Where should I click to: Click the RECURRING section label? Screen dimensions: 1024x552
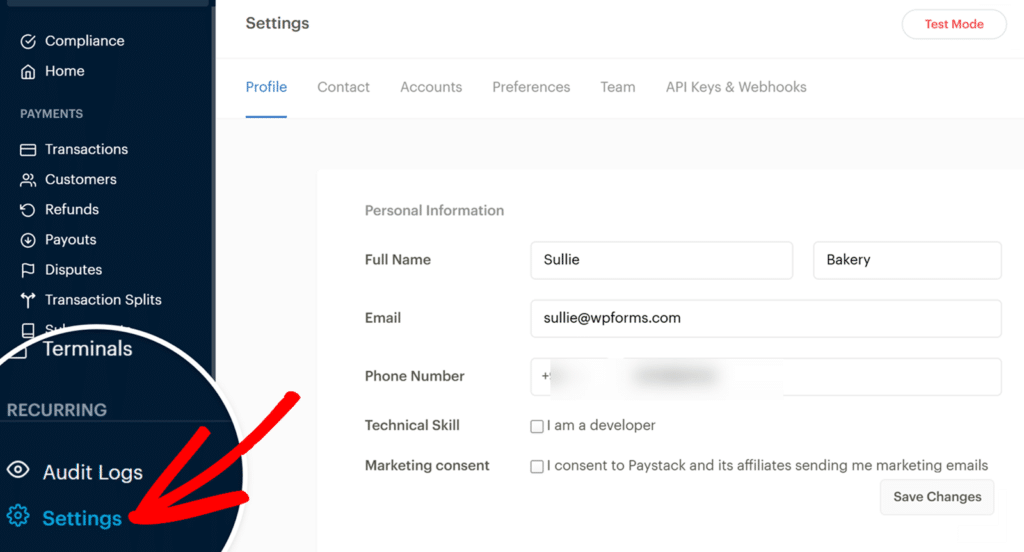pyautogui.click(x=57, y=410)
